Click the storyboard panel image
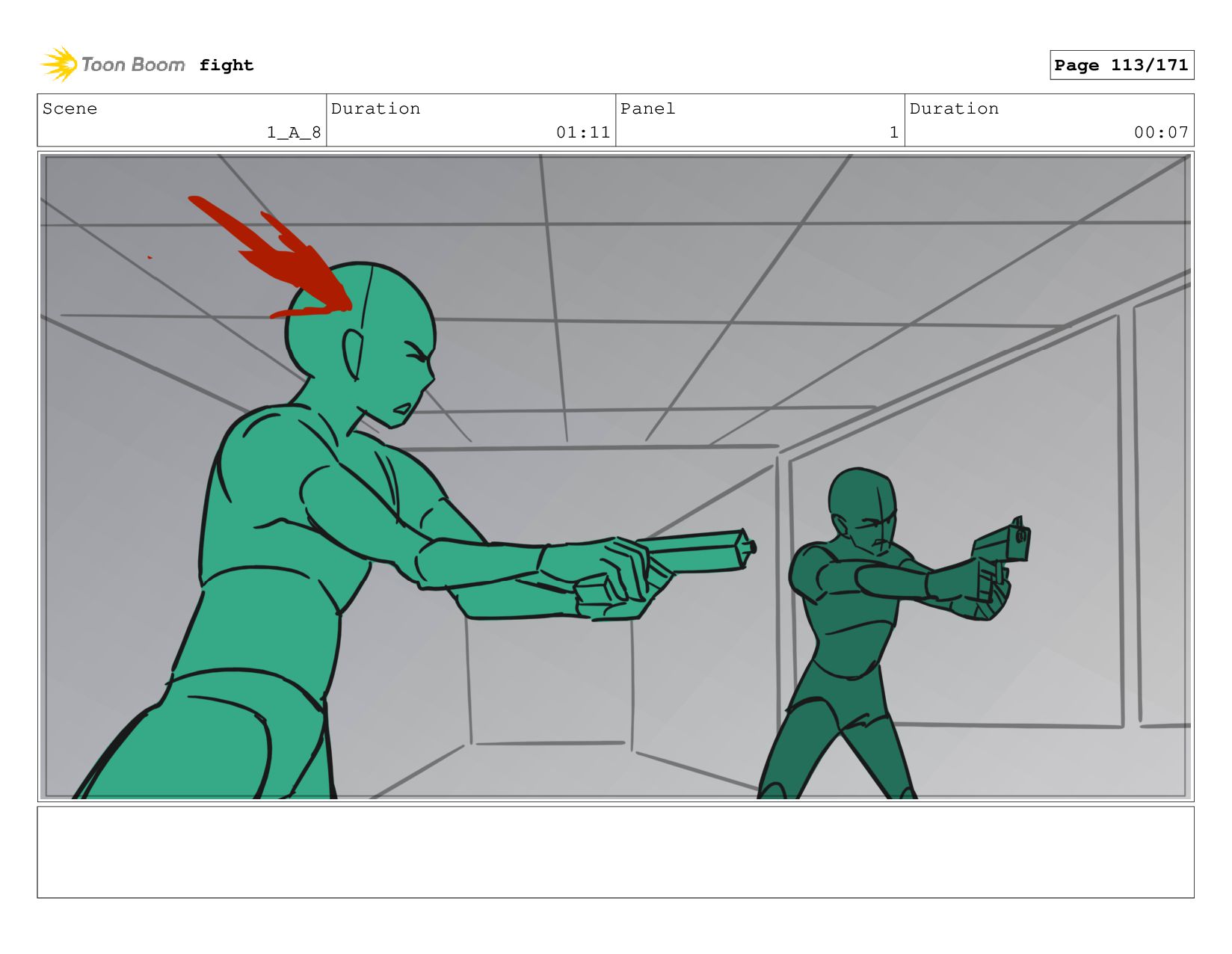 pos(615,476)
